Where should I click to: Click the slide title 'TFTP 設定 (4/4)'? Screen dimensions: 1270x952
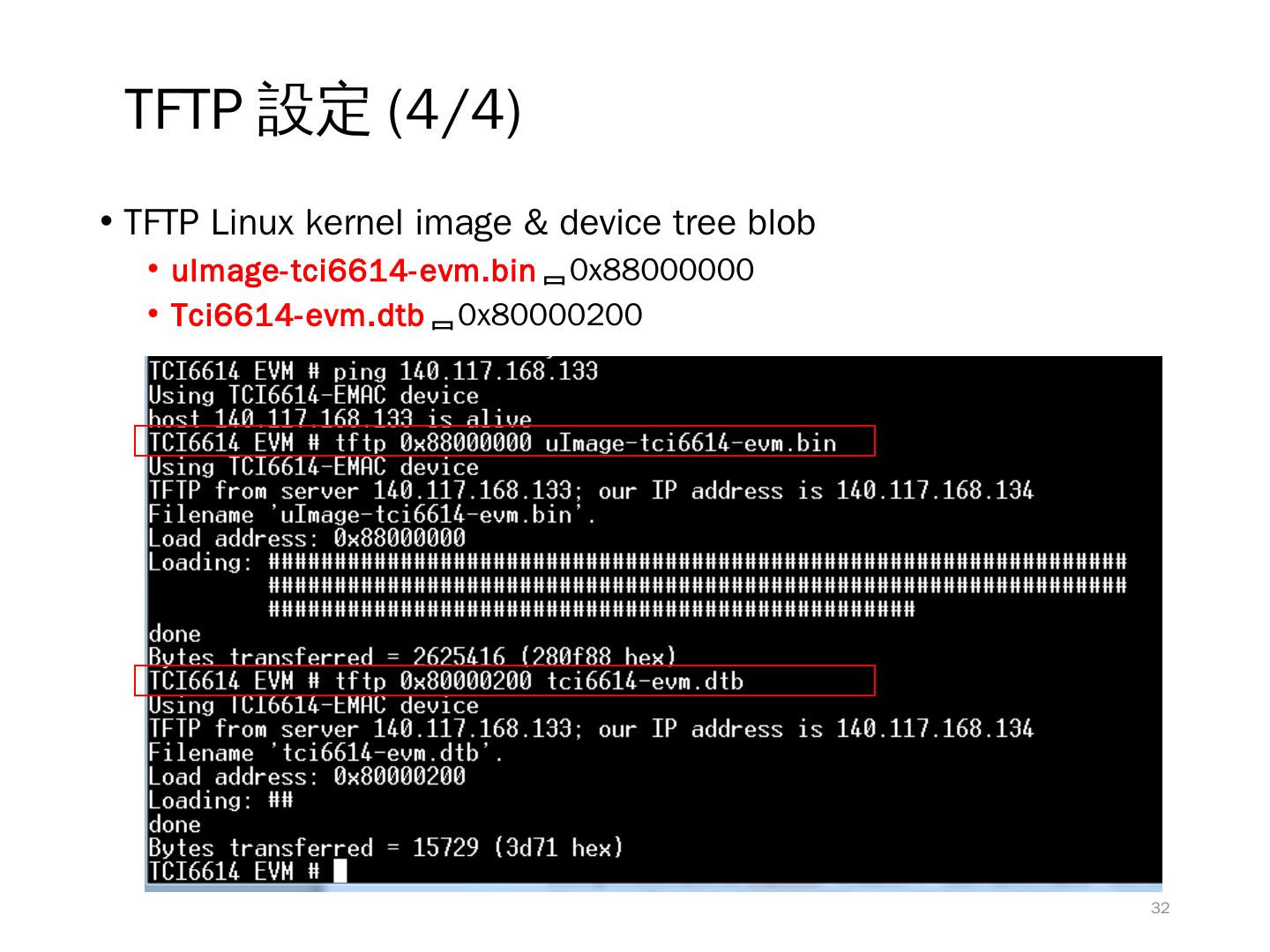click(x=323, y=110)
